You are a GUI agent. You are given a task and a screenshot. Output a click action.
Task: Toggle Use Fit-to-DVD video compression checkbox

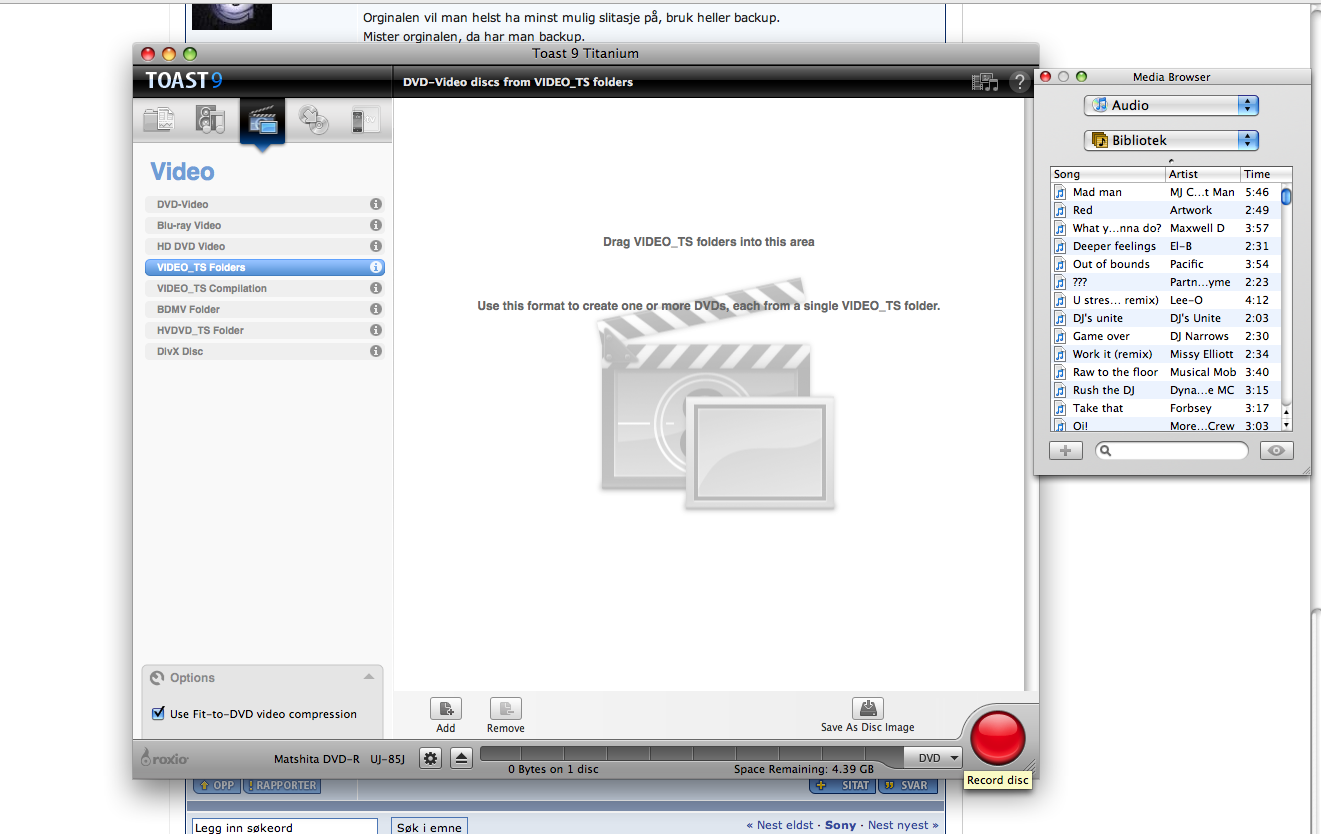pos(157,713)
